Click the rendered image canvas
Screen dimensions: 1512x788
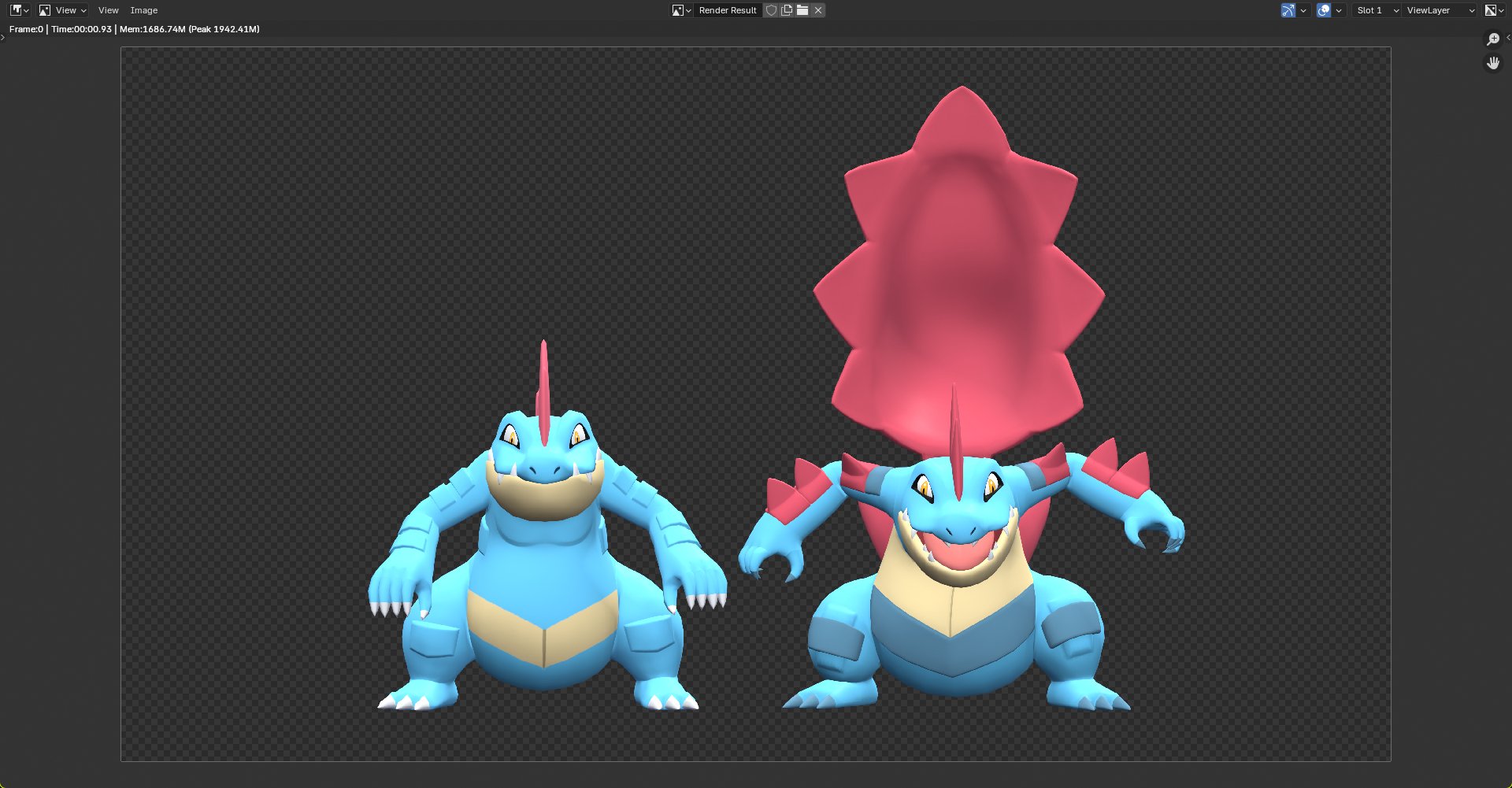pyautogui.click(x=755, y=403)
